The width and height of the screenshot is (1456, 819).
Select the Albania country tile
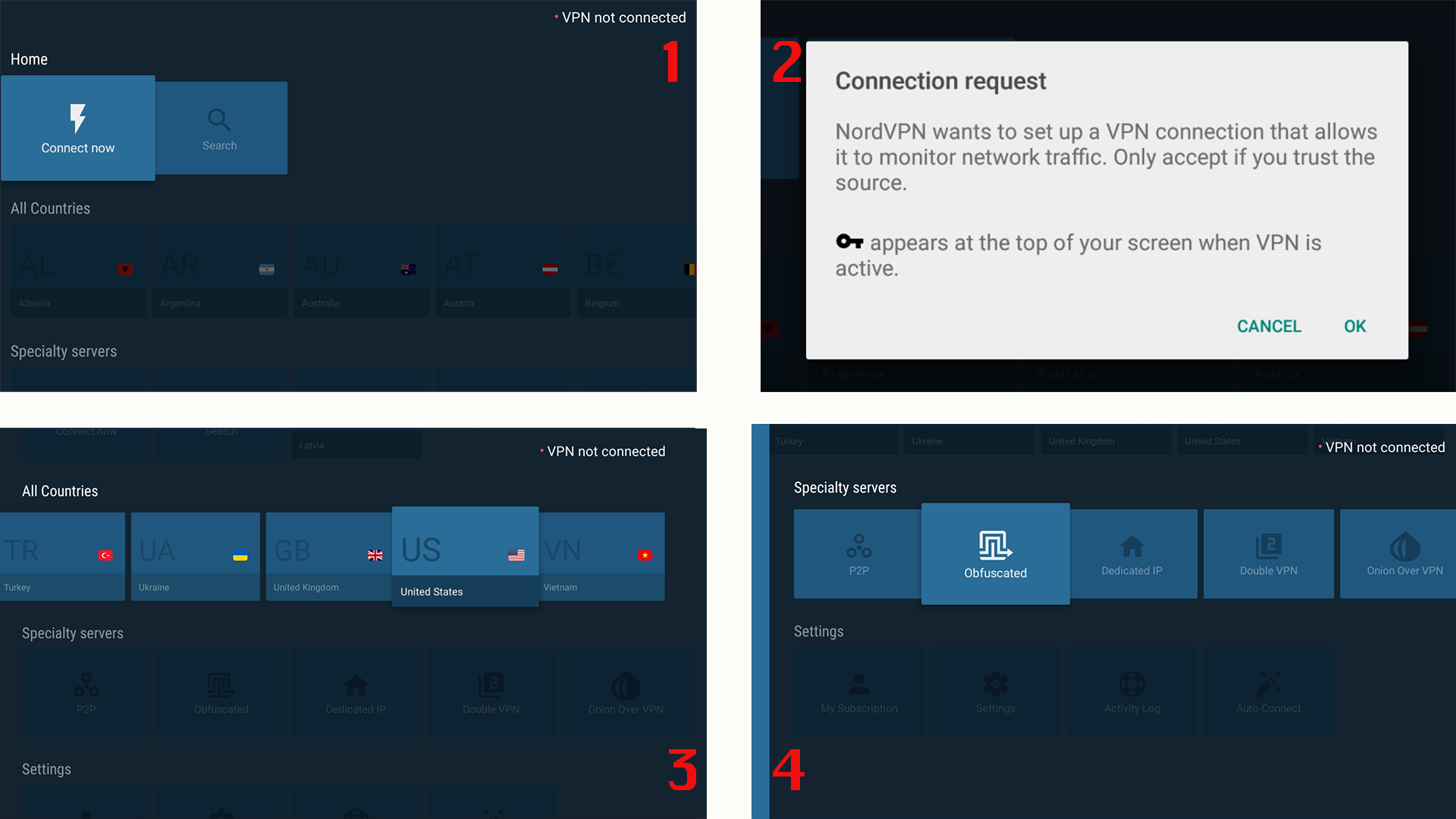(x=77, y=271)
